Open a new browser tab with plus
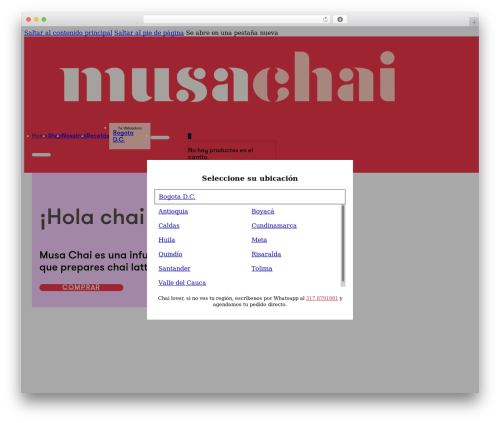This screenshot has height=423, width=500. tap(474, 22)
